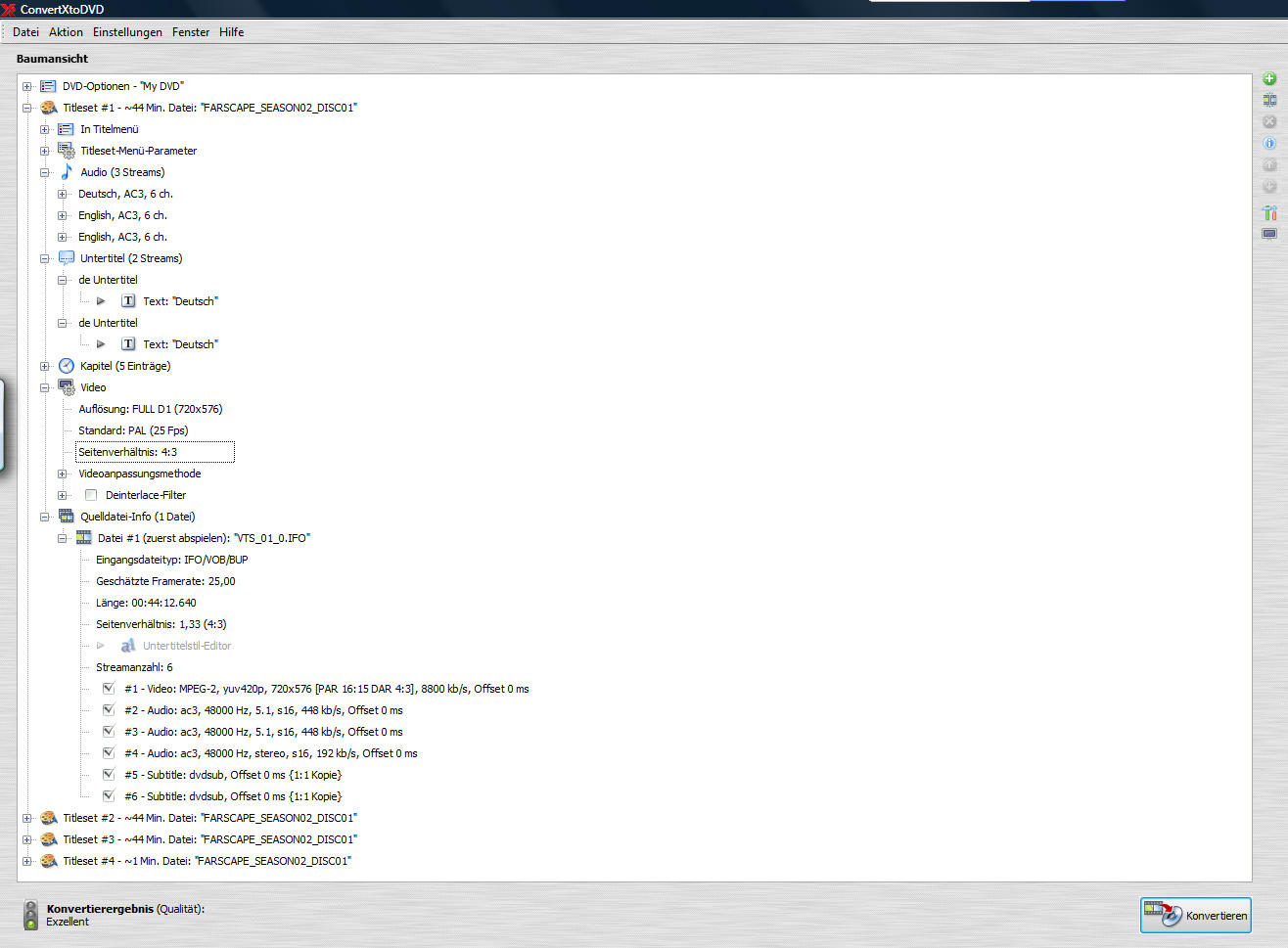Open the Aktion menu

66,32
